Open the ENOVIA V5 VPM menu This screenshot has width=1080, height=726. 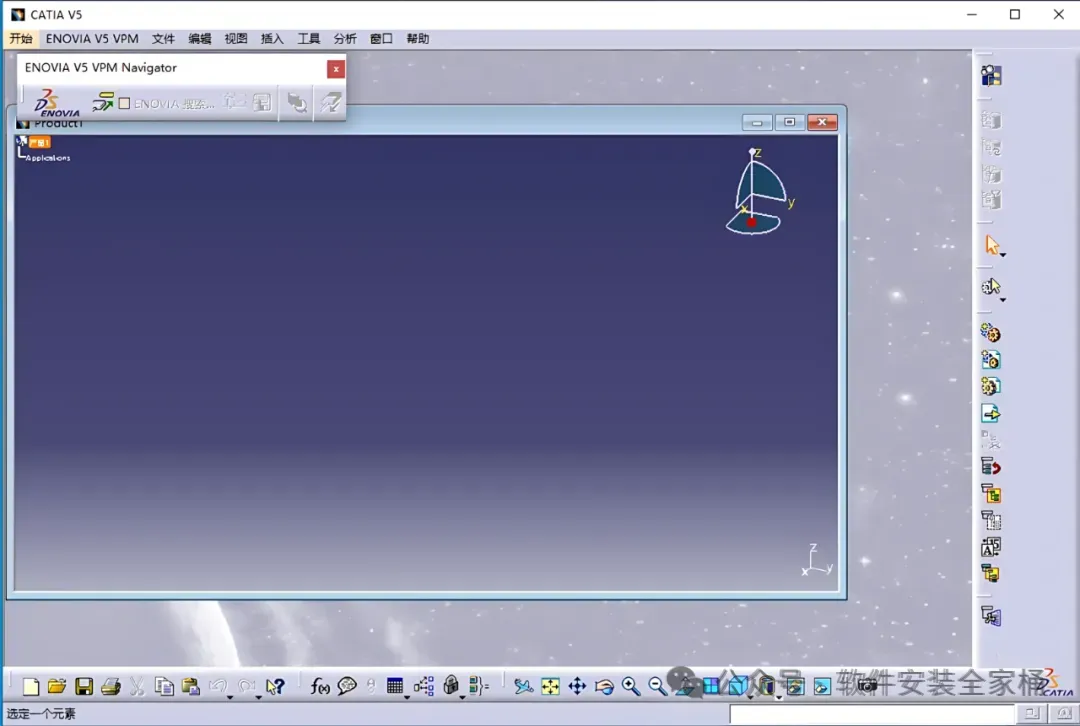click(x=92, y=39)
